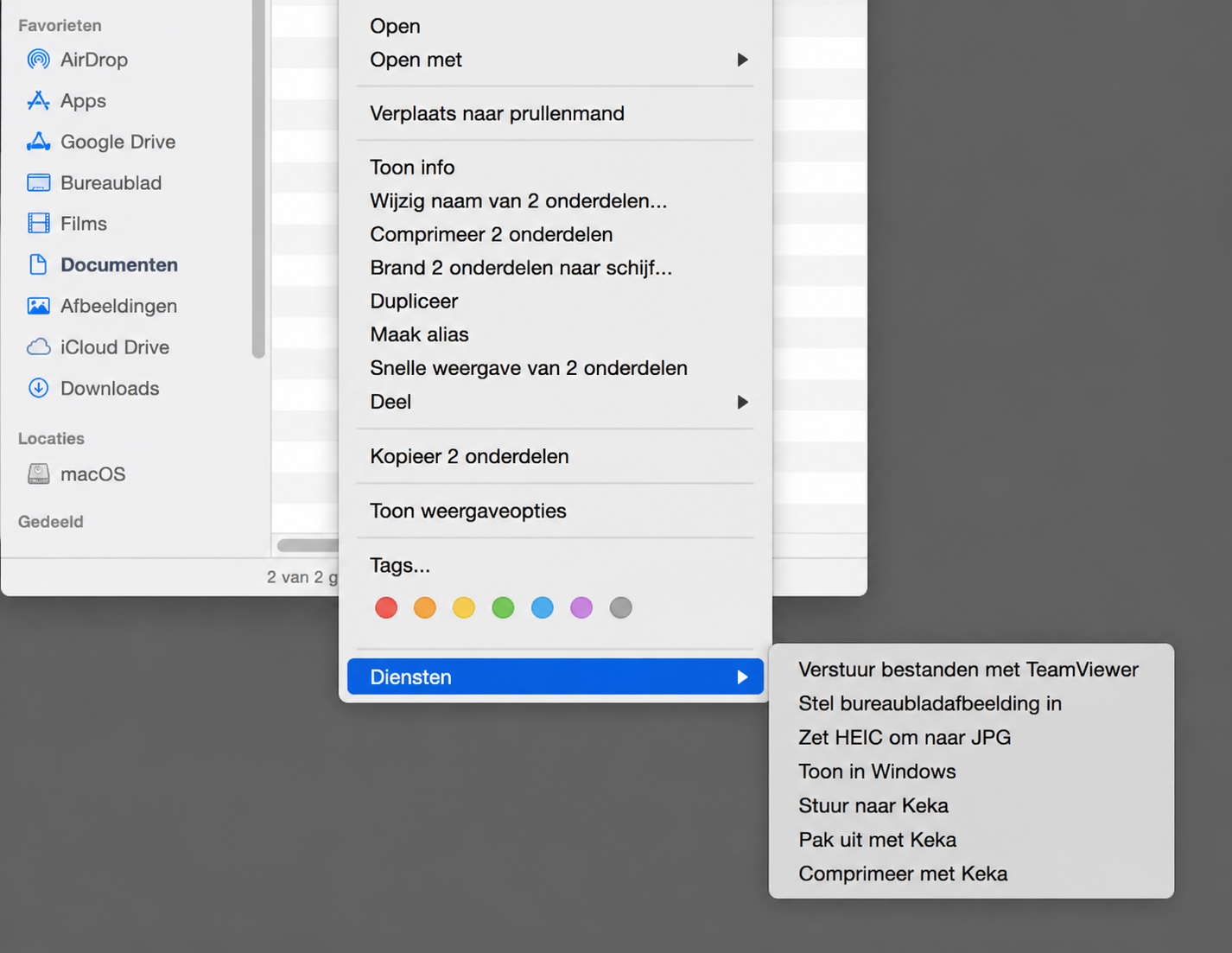The image size is (1232, 953).
Task: Select Pak uit met Keka
Action: (x=971, y=840)
